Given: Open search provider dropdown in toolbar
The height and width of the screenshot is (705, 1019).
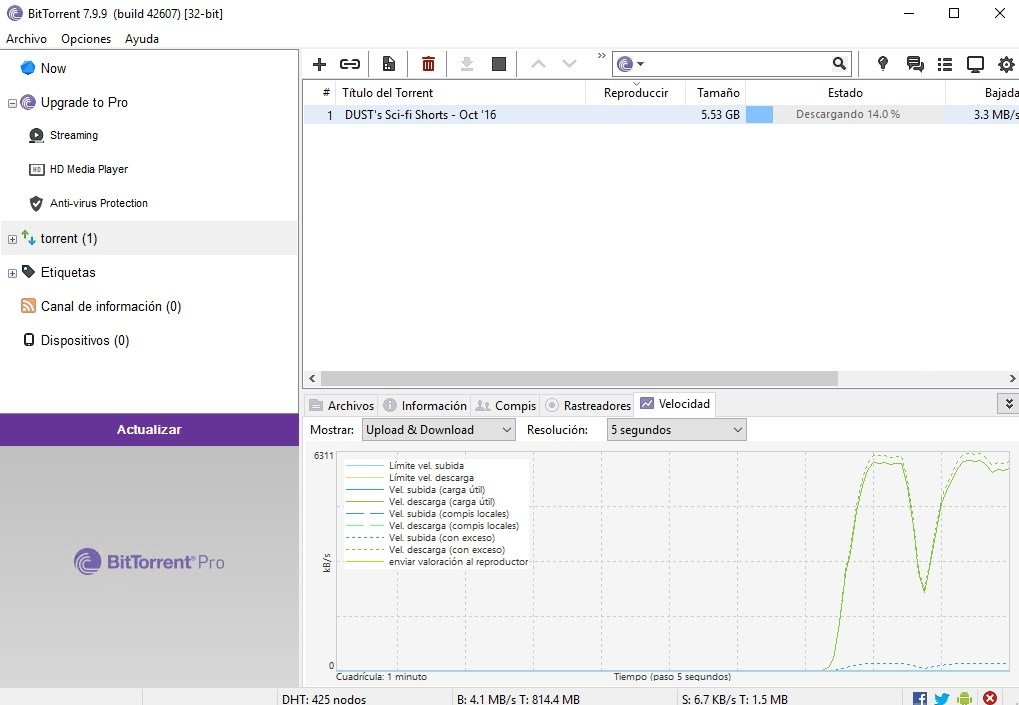Looking at the screenshot, I should pyautogui.click(x=630, y=64).
